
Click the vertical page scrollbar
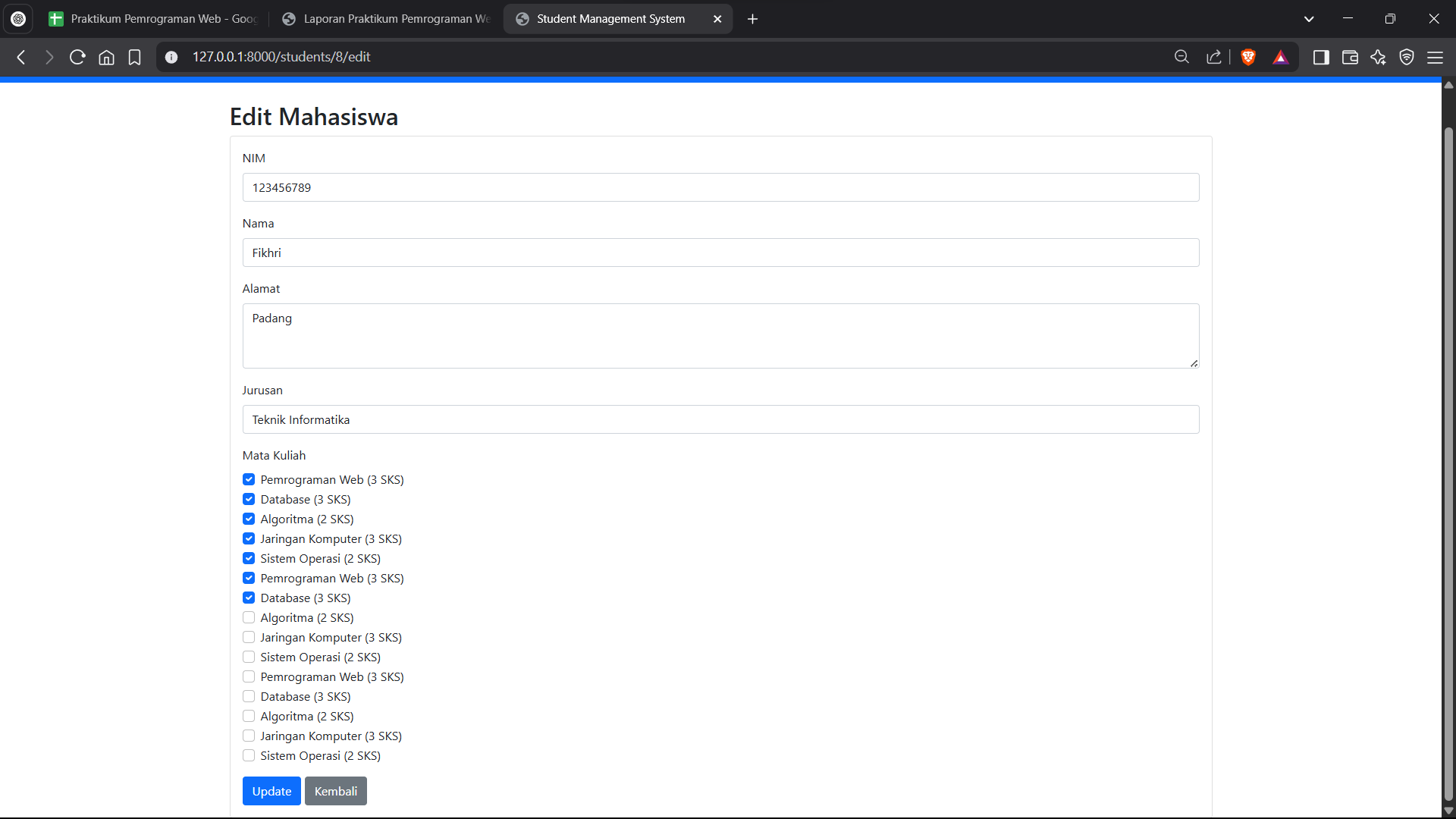[x=1448, y=455]
